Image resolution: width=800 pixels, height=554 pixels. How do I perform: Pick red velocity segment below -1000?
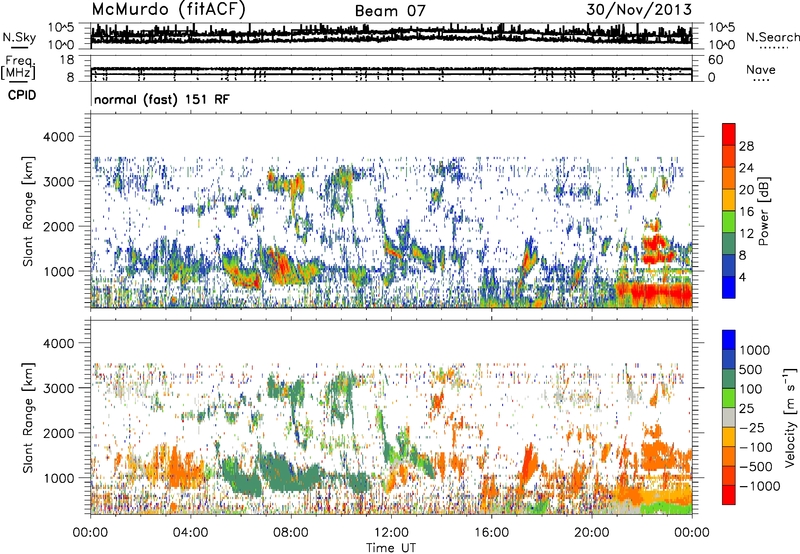[729, 495]
